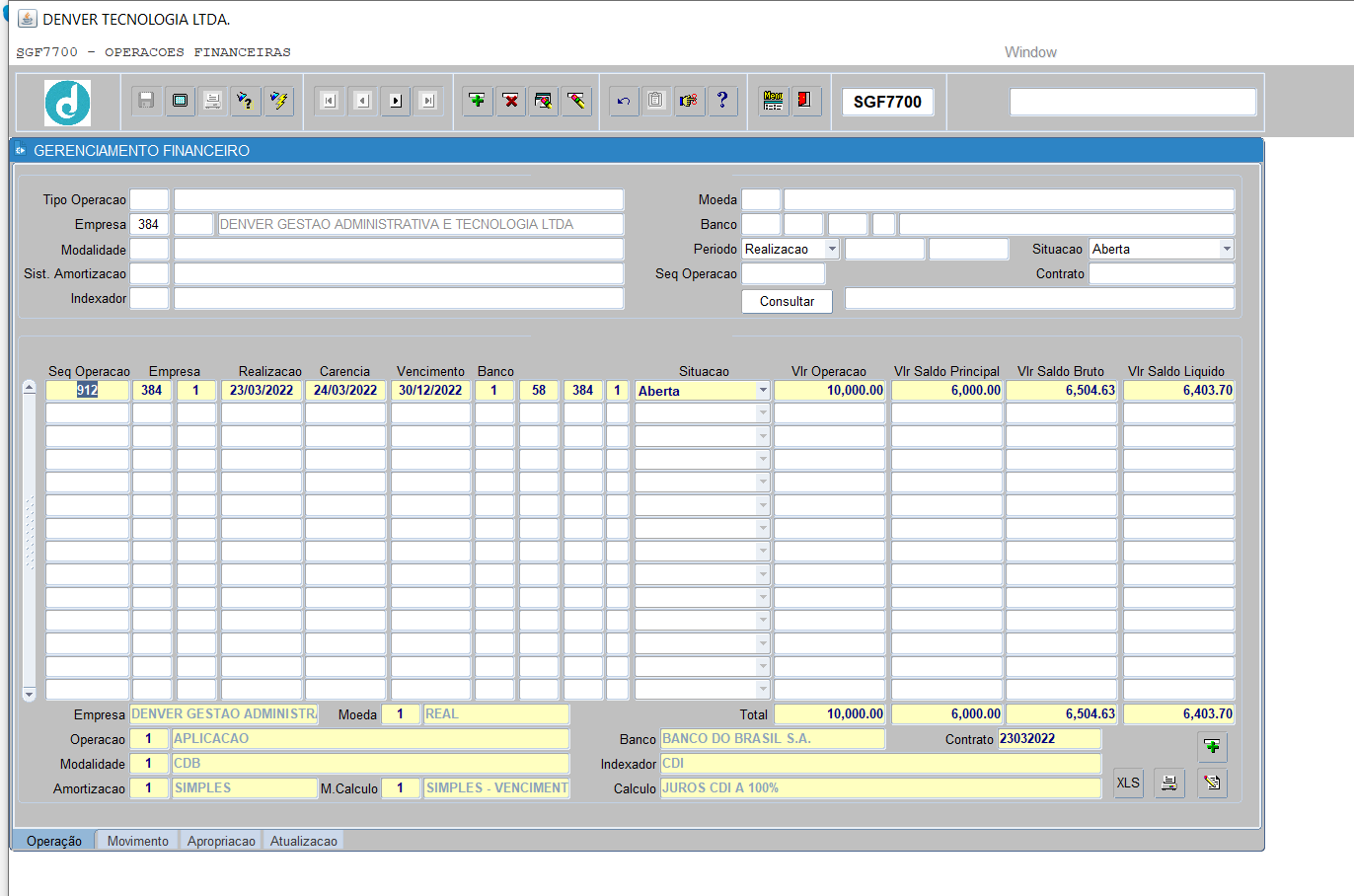The width and height of the screenshot is (1354, 896).
Task: Click the Save diskette toolbar icon
Action: (x=146, y=101)
